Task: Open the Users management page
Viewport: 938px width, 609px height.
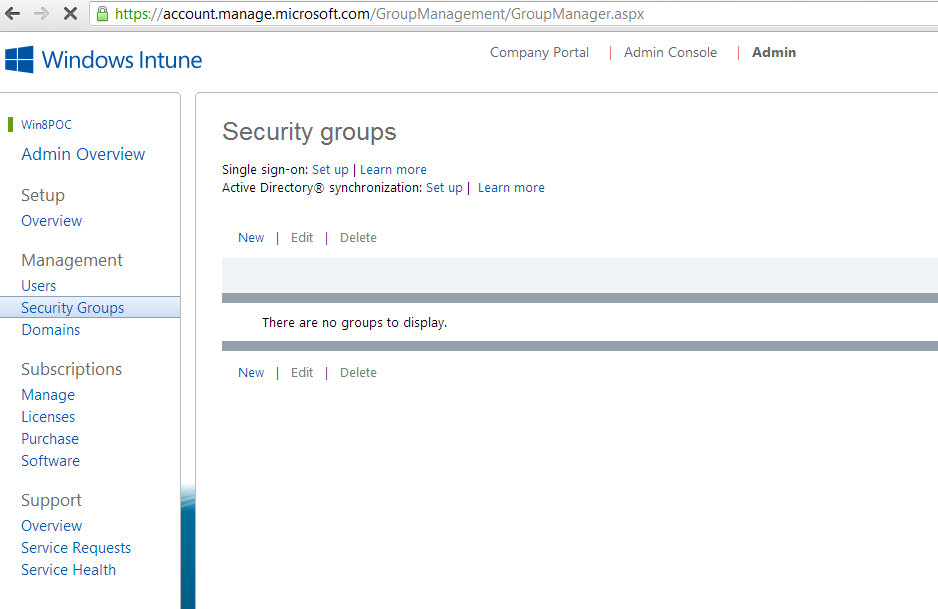Action: (38, 285)
